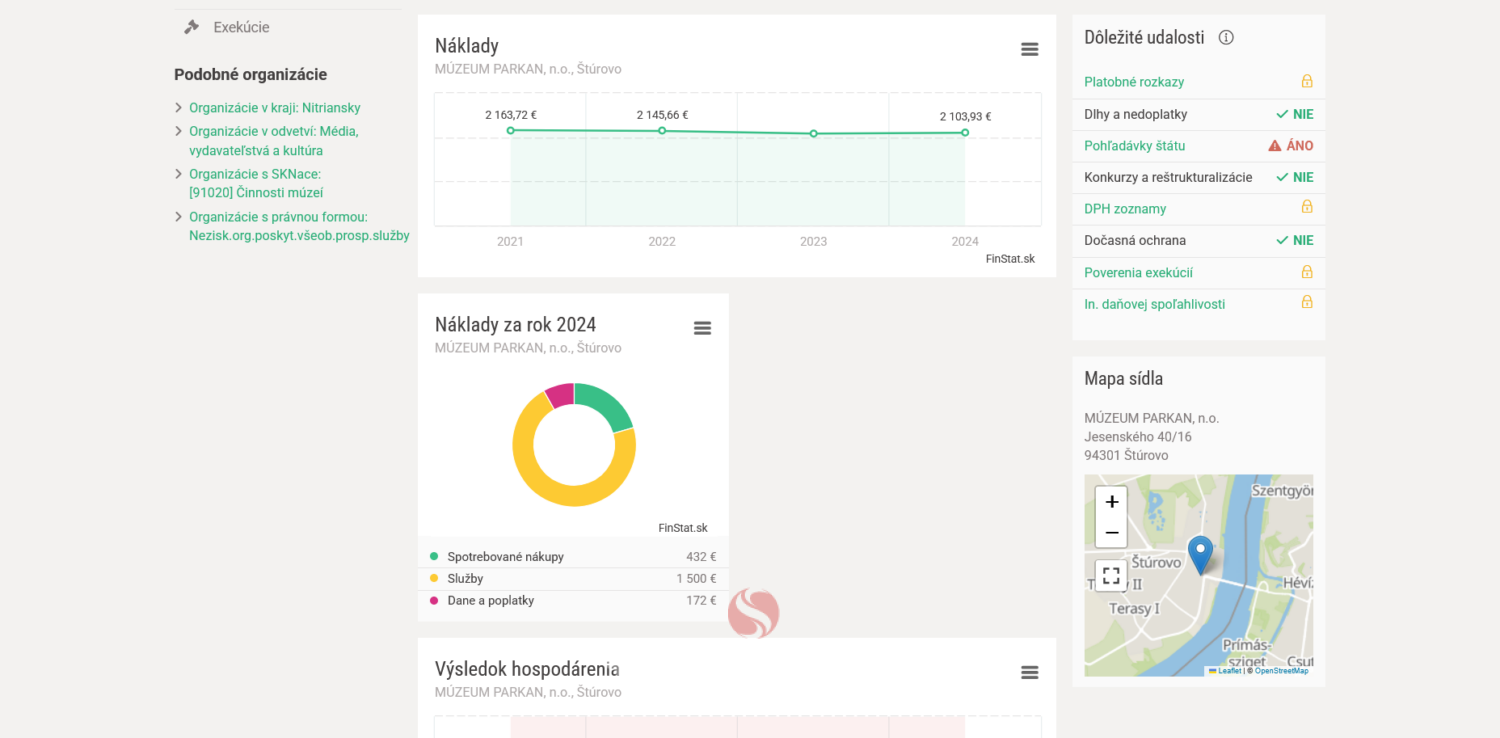Expand Organizácie v kraji: Nitriansky

[x=274, y=108]
